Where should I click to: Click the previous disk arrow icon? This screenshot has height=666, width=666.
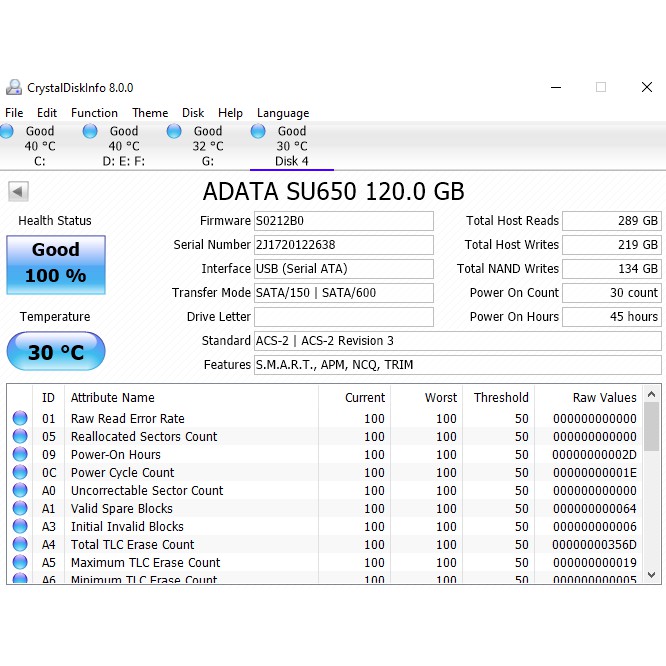pos(18,192)
